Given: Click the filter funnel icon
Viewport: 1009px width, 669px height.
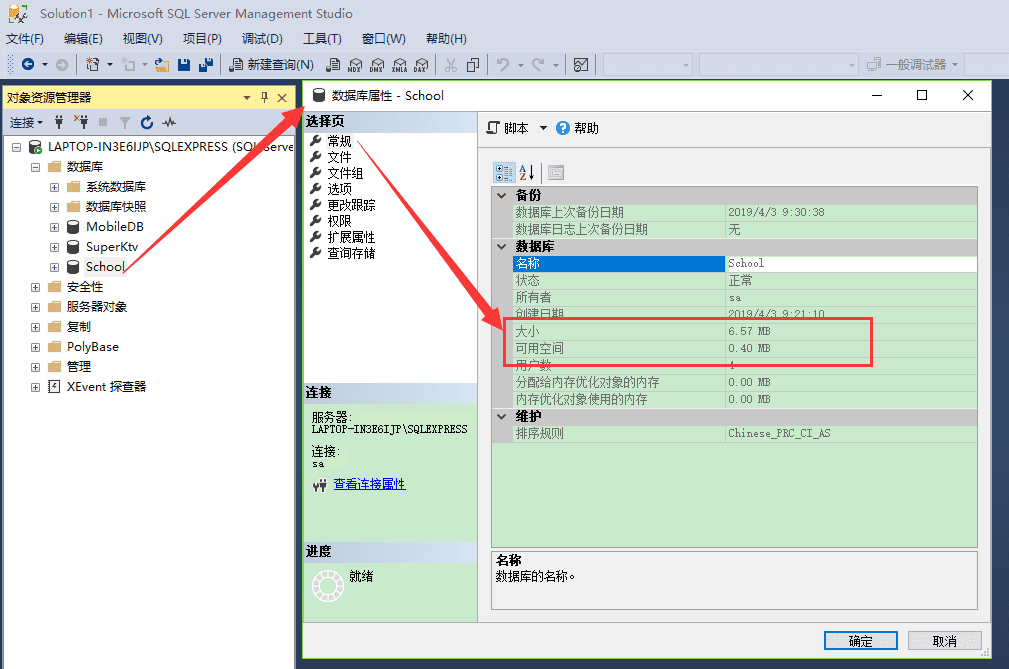Looking at the screenshot, I should pos(125,122).
